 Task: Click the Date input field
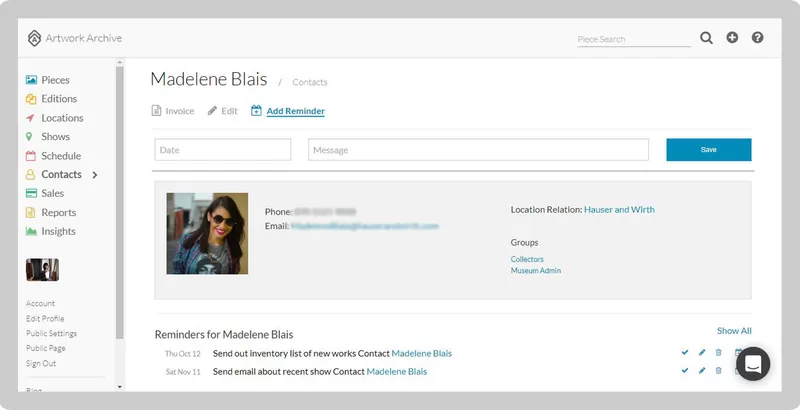click(222, 149)
